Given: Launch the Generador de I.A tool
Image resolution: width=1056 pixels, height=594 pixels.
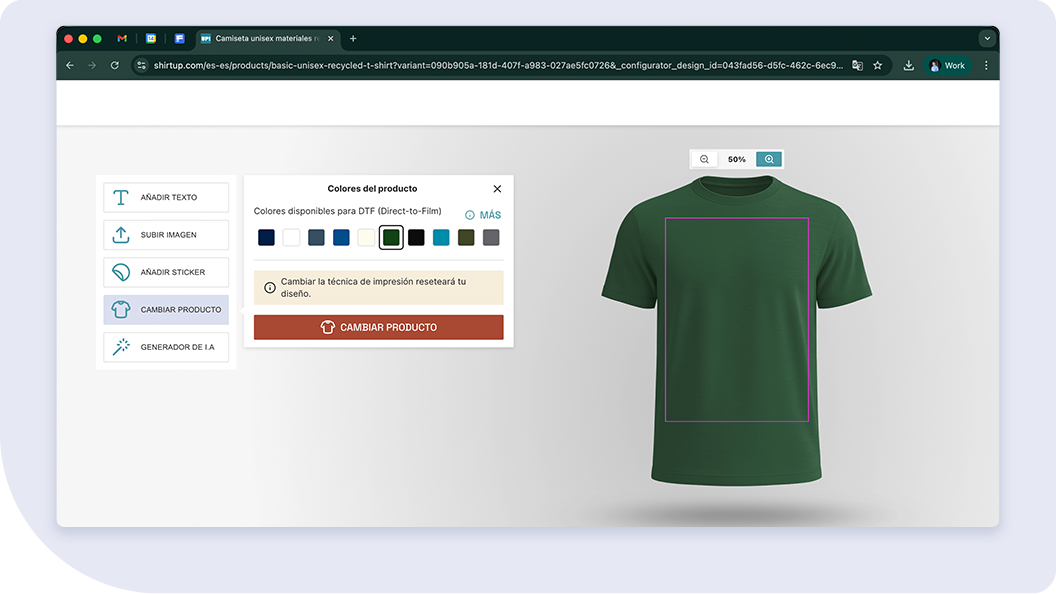Looking at the screenshot, I should [x=166, y=347].
